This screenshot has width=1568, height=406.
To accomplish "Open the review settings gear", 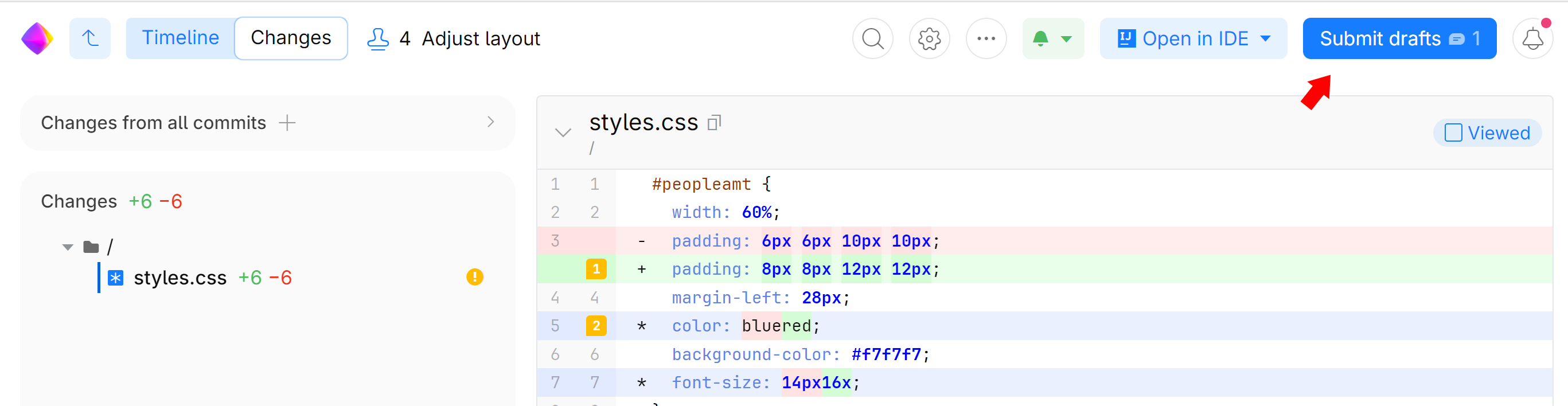I will [929, 38].
